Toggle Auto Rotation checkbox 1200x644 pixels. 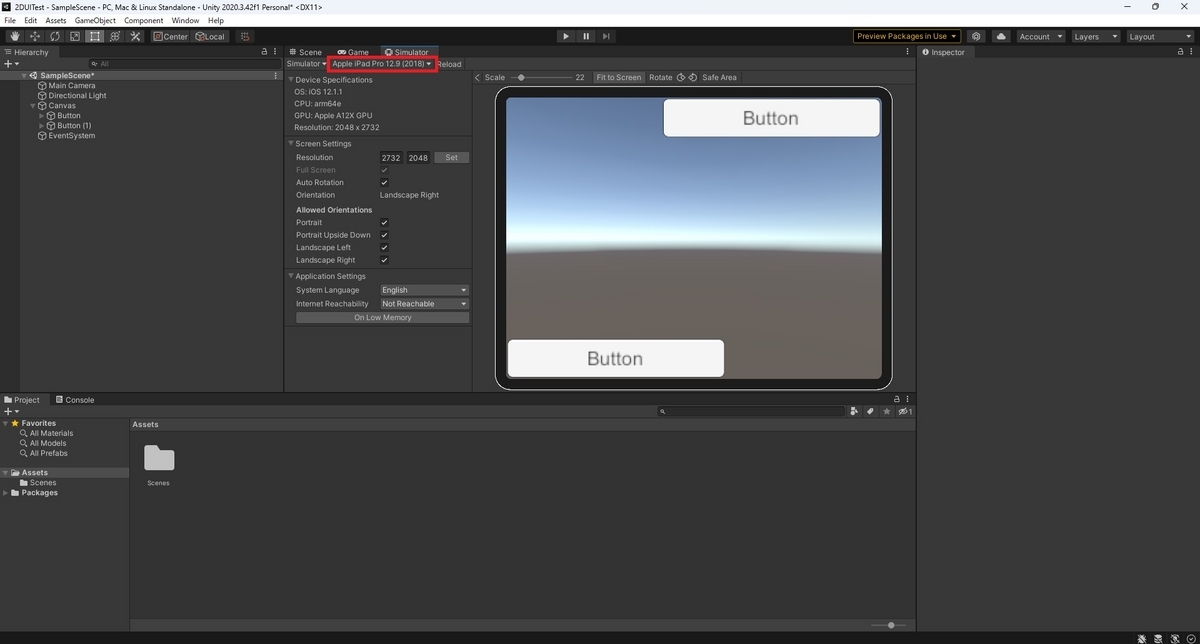384,182
